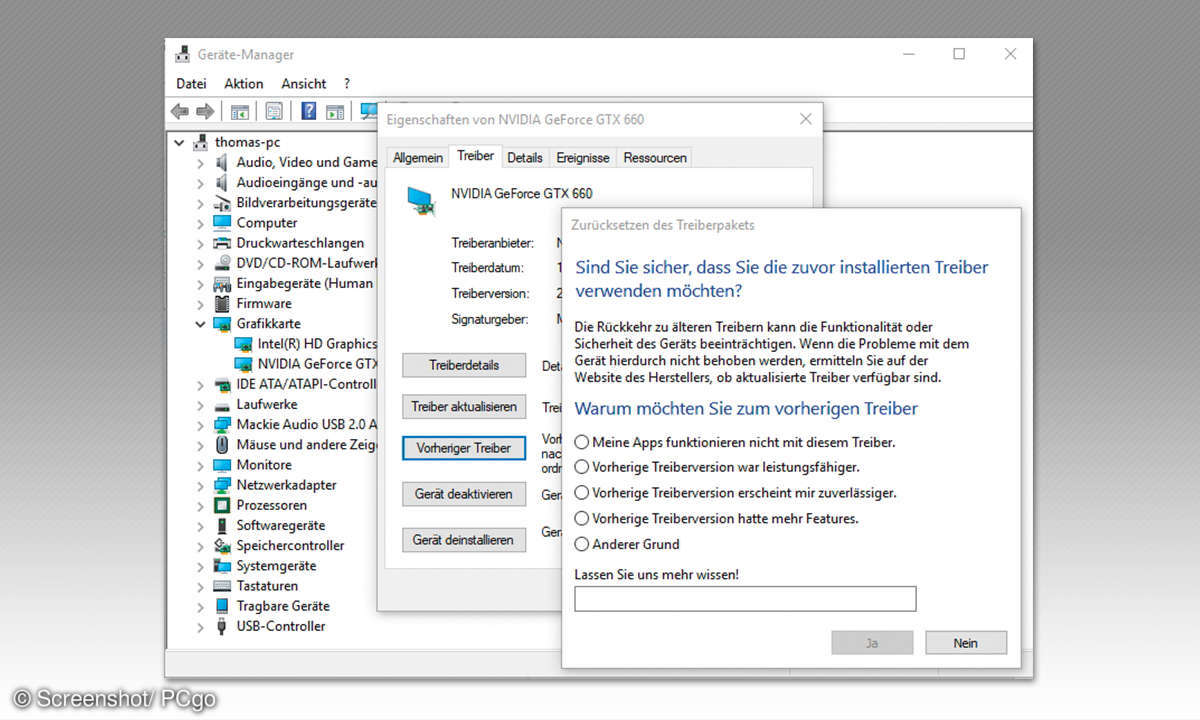
Task: Pick 'hatte mehr Features' radio option
Action: click(582, 519)
